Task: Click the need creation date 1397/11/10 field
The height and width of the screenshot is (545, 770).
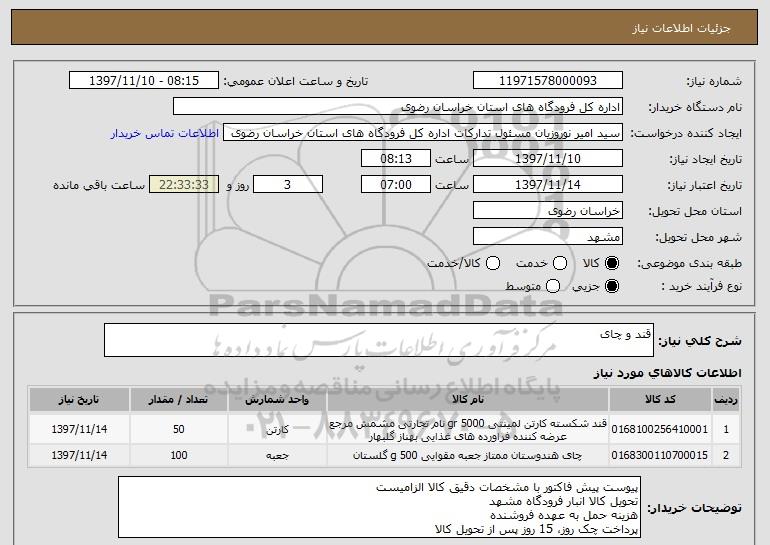Action: pyautogui.click(x=548, y=159)
